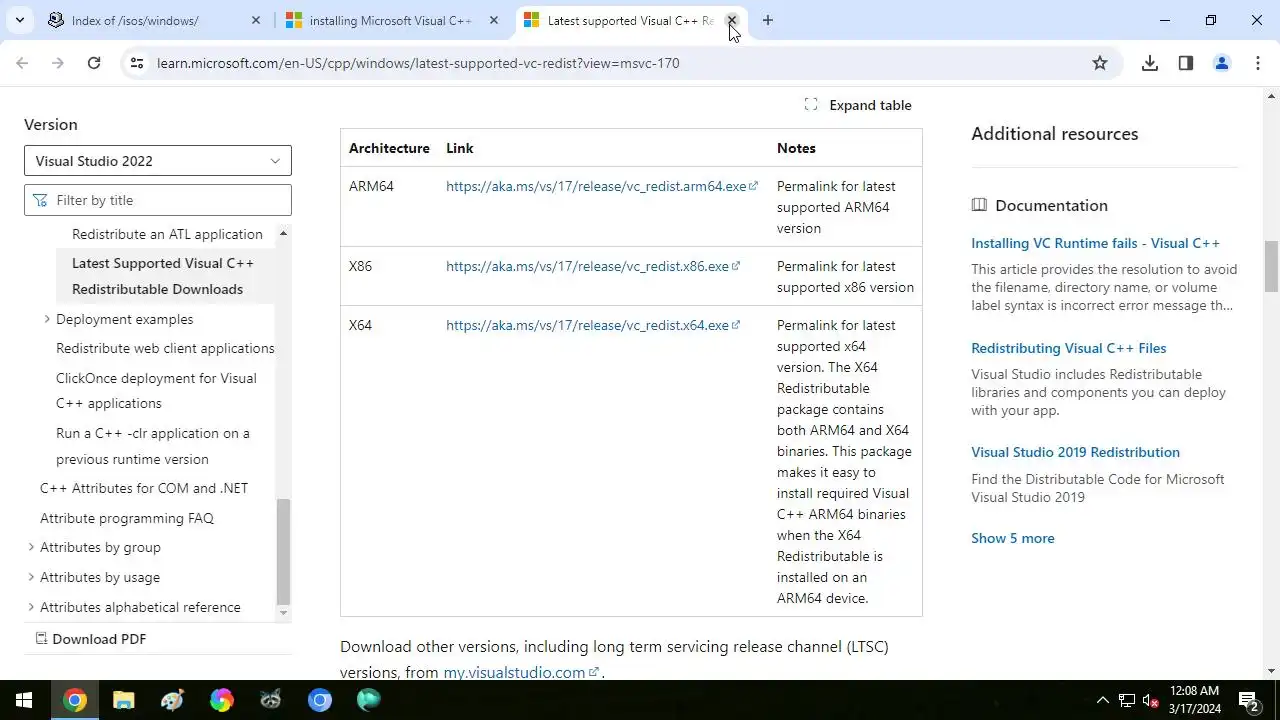
Task: Open Redistribute web client applications
Action: pyautogui.click(x=165, y=348)
